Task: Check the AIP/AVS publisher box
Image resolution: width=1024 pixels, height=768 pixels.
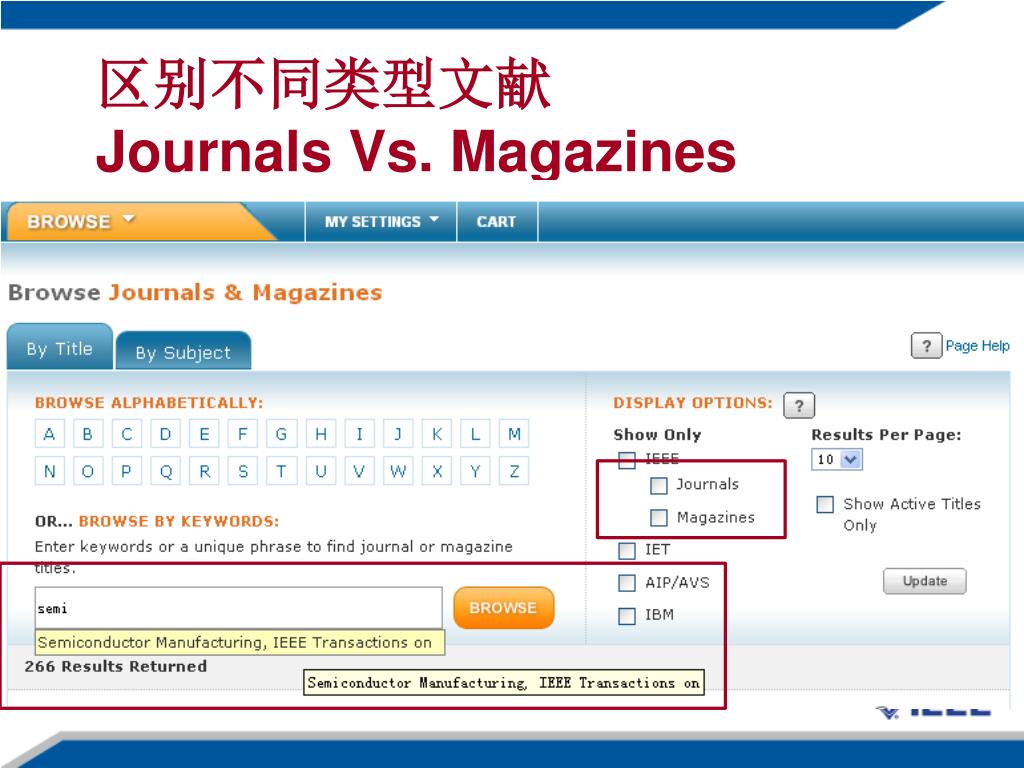Action: click(627, 583)
